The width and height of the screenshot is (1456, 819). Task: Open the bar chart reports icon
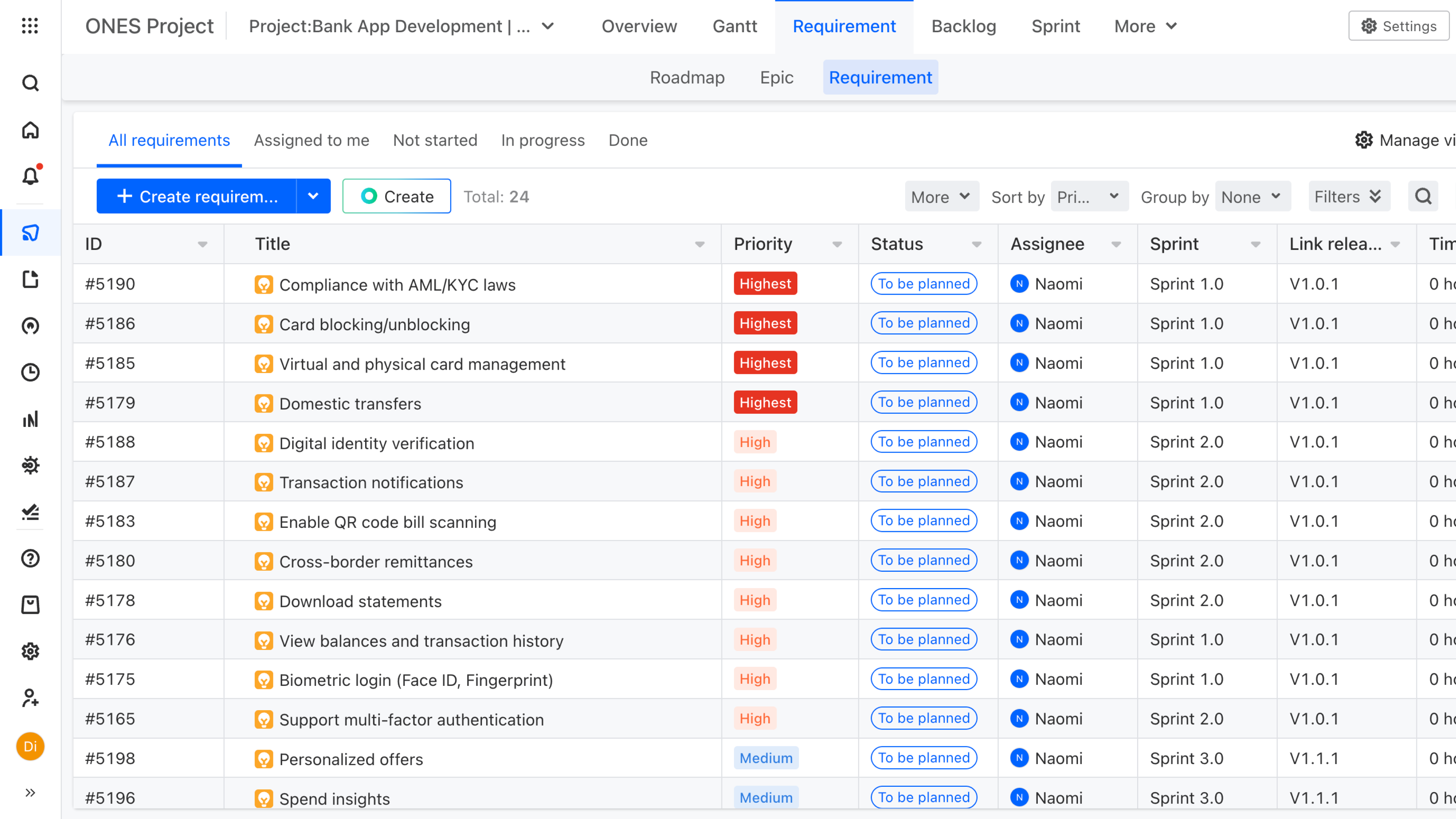coord(30,419)
